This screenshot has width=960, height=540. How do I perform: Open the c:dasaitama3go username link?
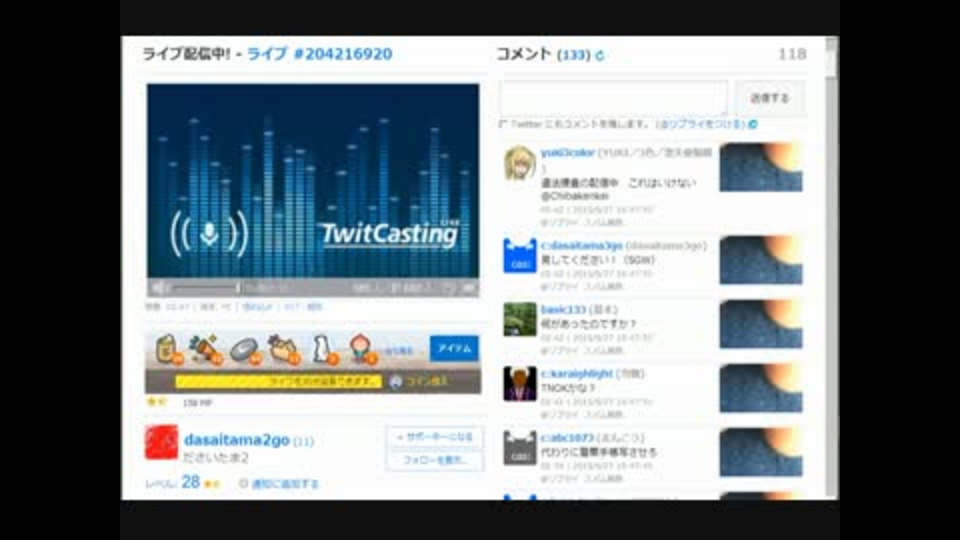pos(582,246)
